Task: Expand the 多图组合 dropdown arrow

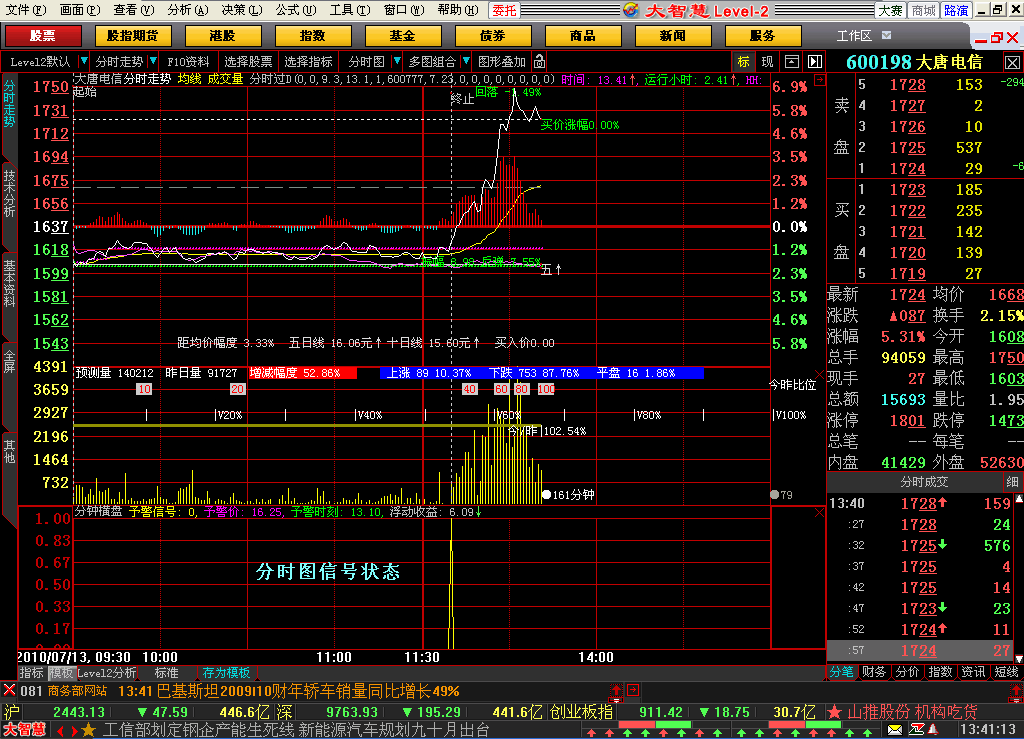Action: [x=466, y=61]
